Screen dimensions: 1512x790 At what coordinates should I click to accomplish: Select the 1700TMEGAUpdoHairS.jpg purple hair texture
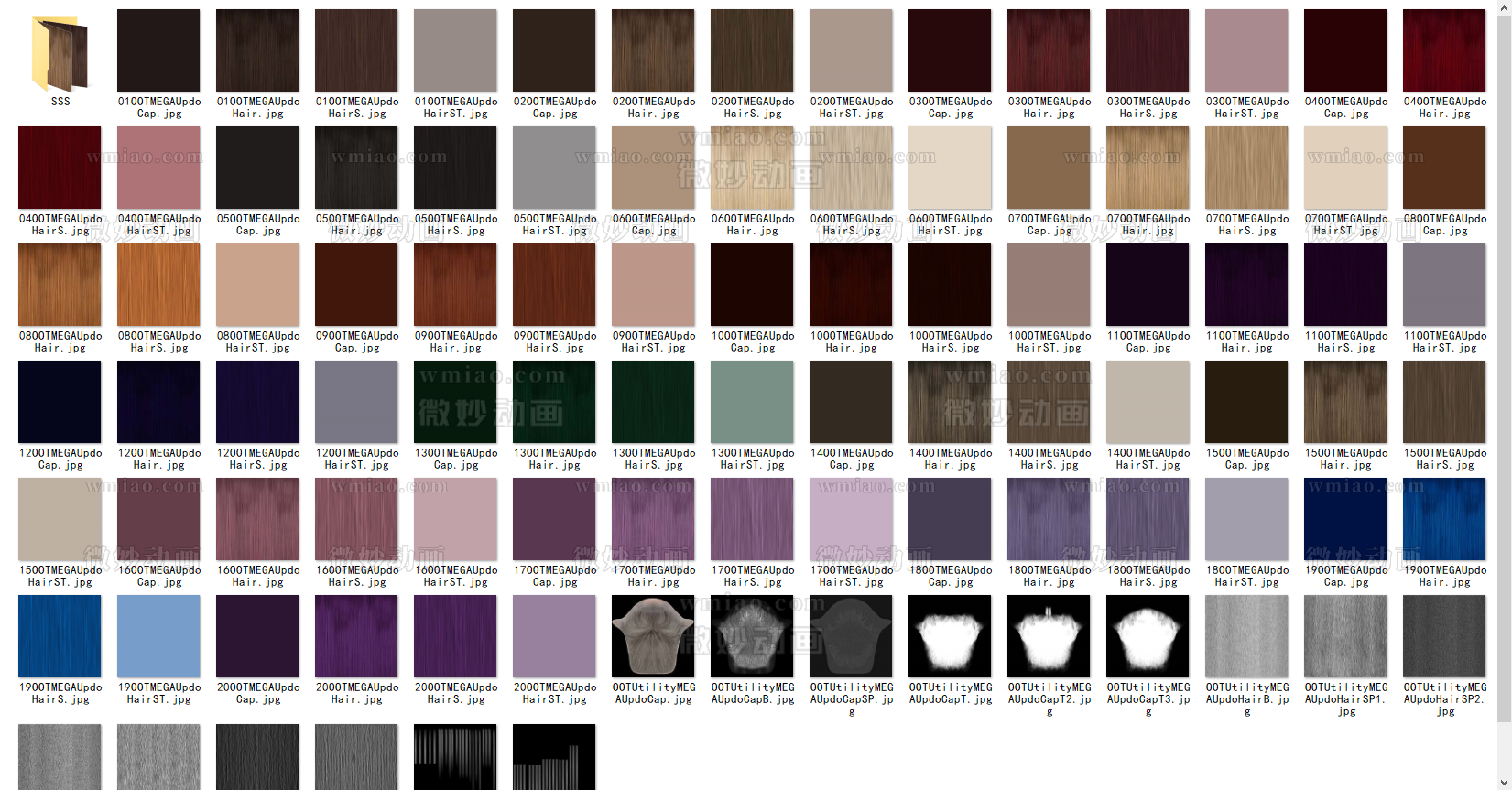(752, 520)
